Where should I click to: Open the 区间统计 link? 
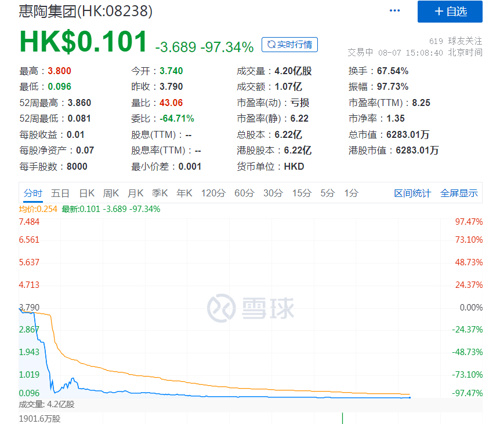point(412,193)
